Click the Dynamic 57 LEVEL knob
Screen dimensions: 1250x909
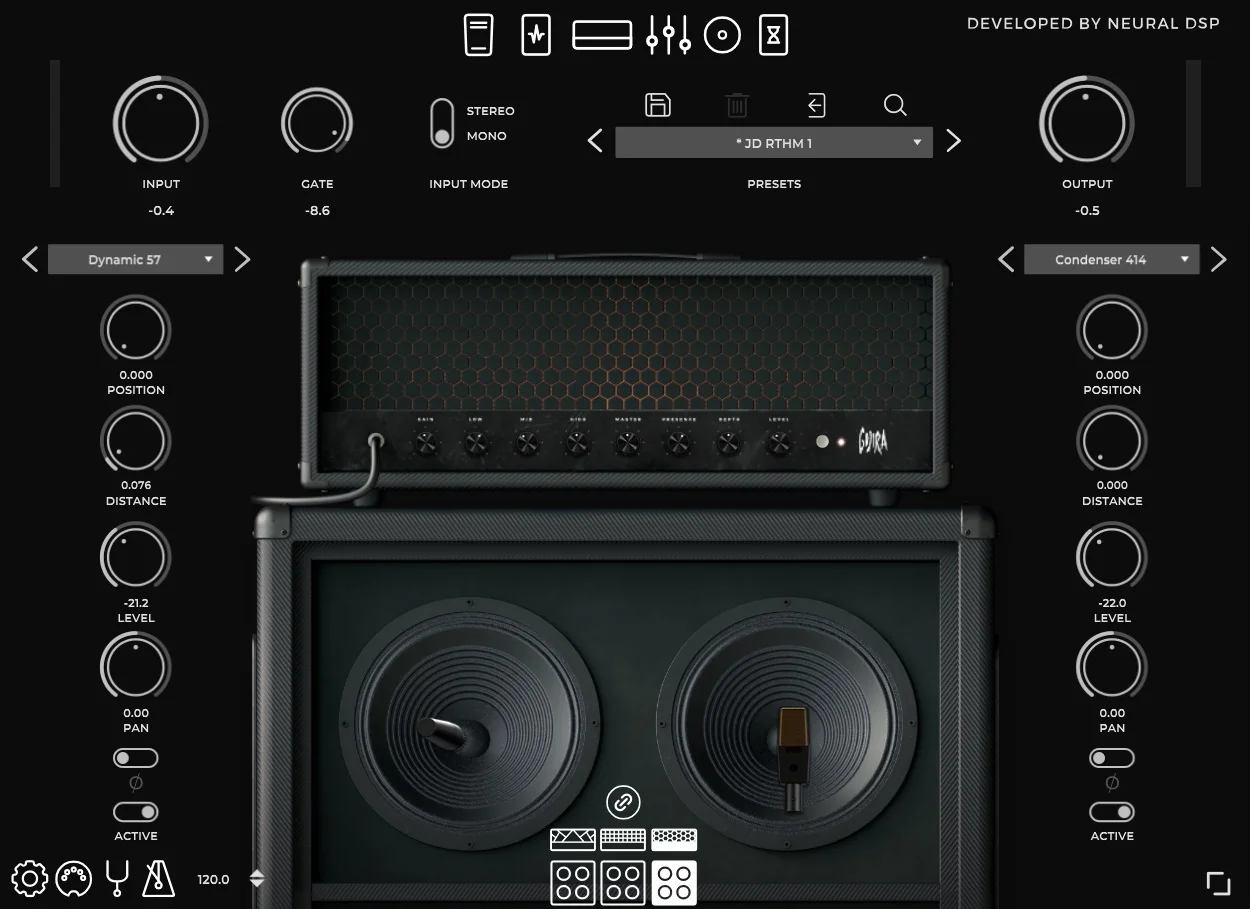tap(136, 557)
